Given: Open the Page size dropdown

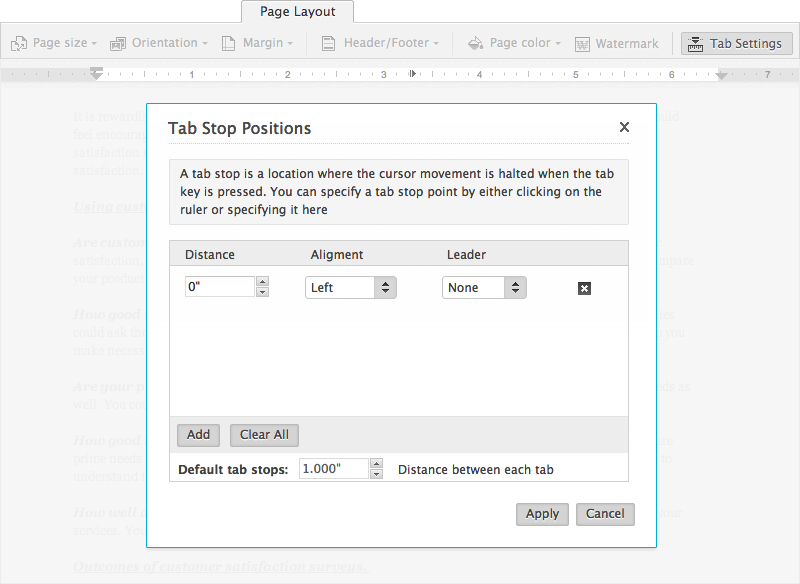Looking at the screenshot, I should pos(54,43).
